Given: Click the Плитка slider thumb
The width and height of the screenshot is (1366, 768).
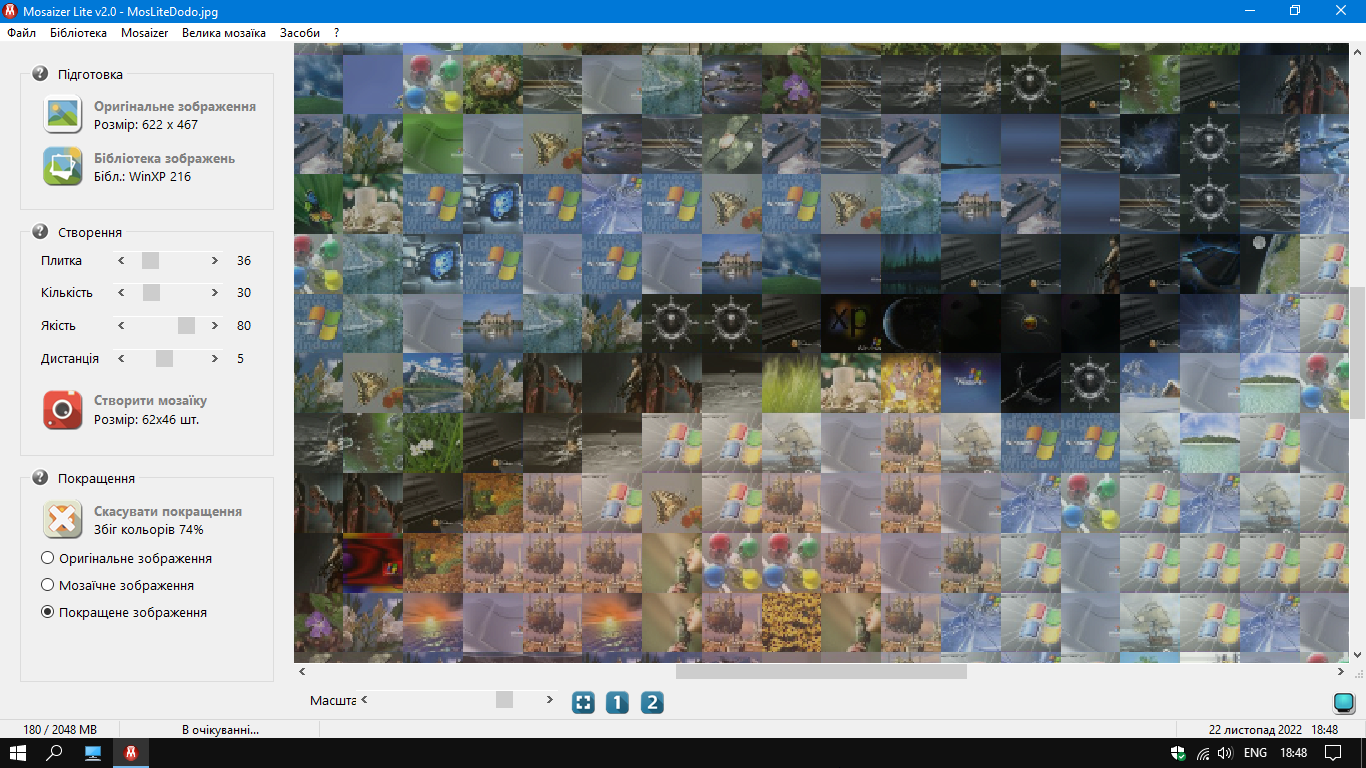Looking at the screenshot, I should pyautogui.click(x=150, y=261).
